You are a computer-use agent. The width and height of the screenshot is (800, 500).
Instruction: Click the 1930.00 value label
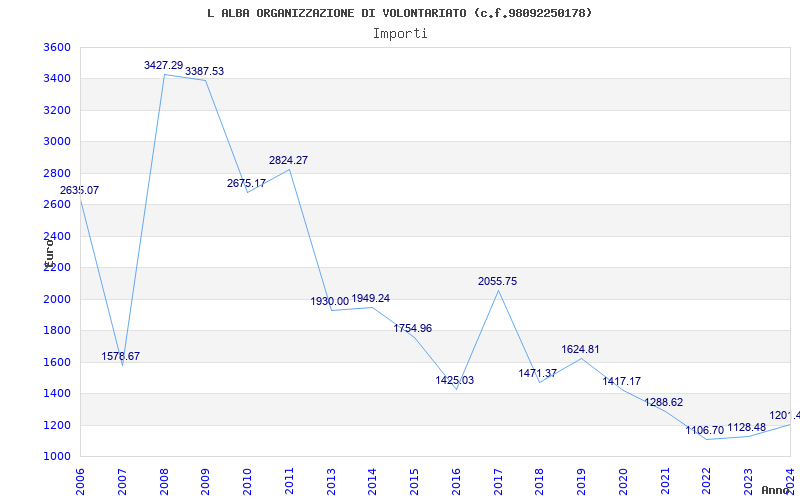[x=330, y=302]
